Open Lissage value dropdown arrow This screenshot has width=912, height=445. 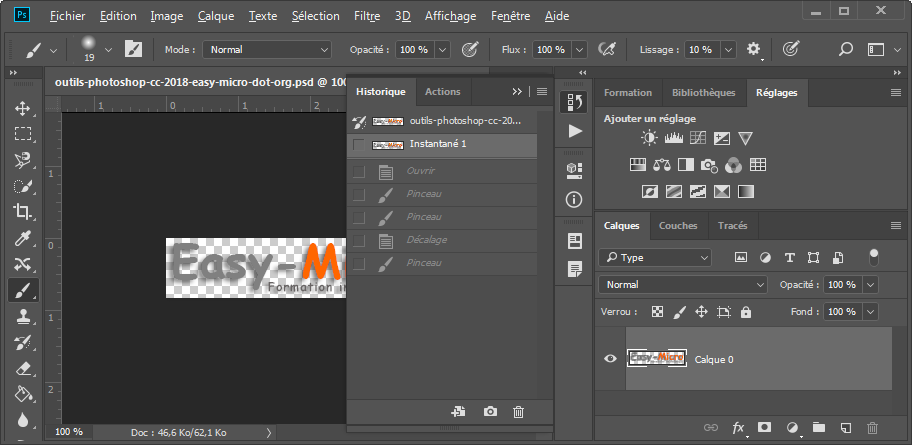[729, 50]
